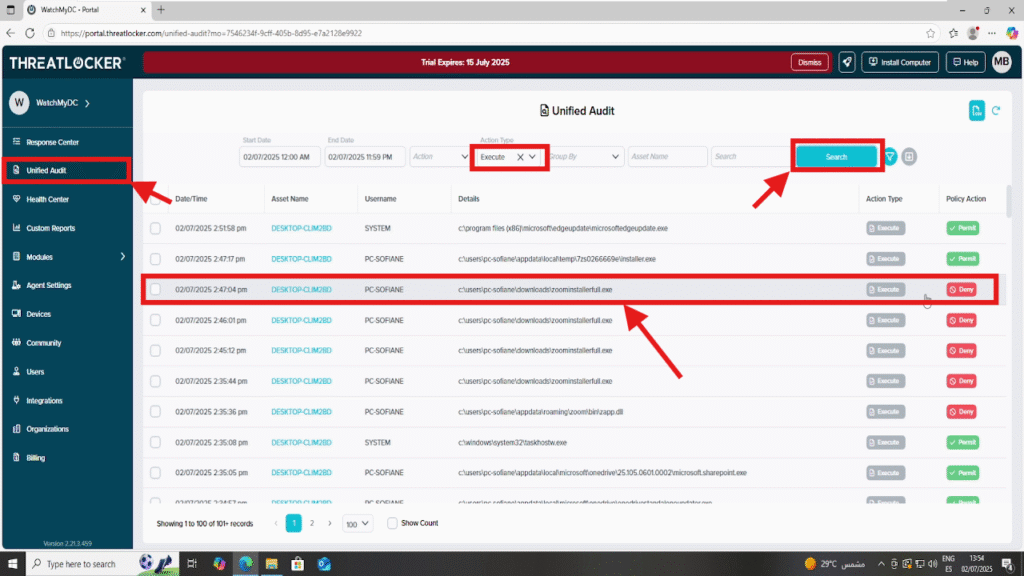Click the Asset Name filter field

[x=667, y=157]
